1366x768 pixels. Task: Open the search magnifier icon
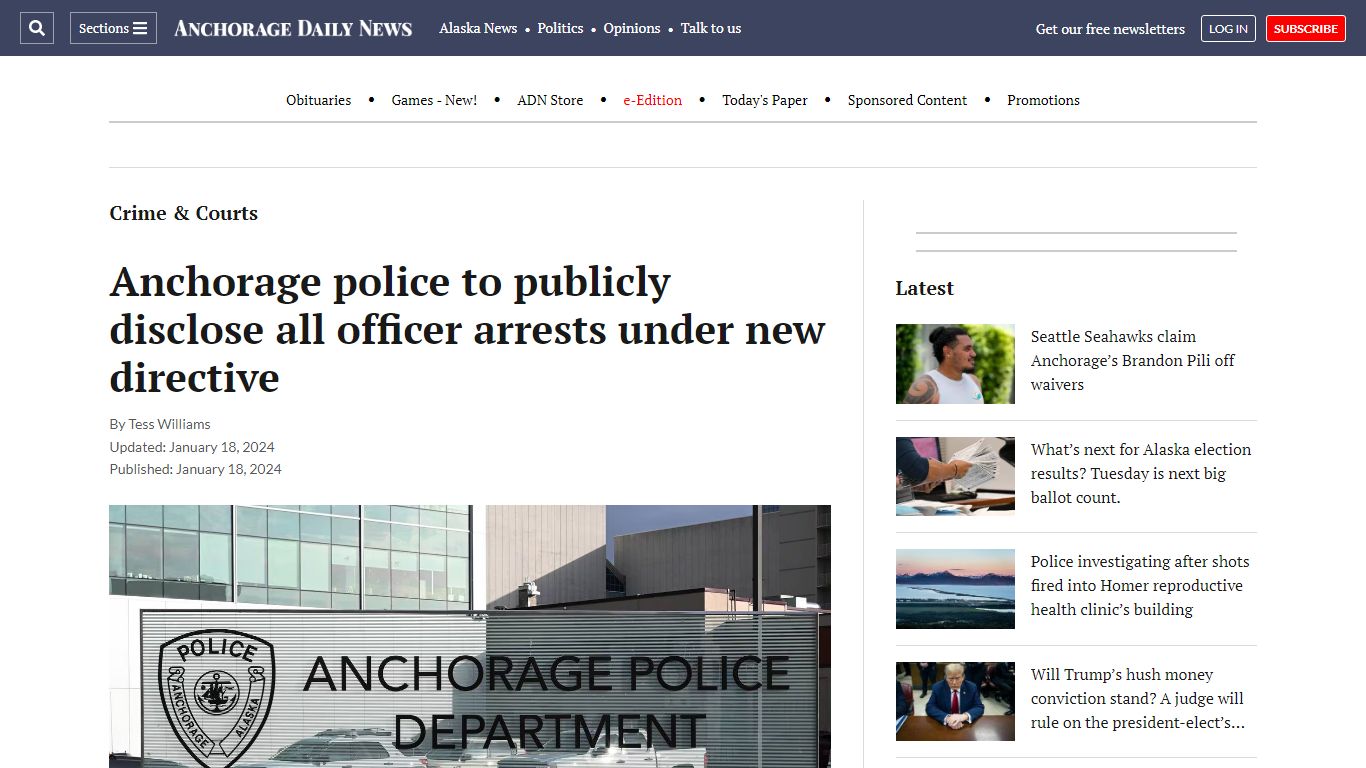37,28
